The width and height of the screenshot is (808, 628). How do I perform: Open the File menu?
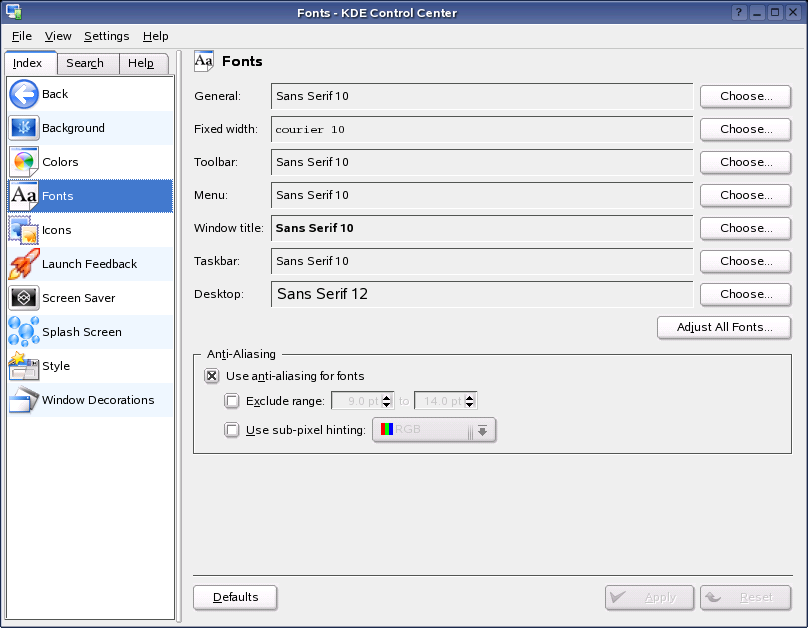pyautogui.click(x=22, y=36)
